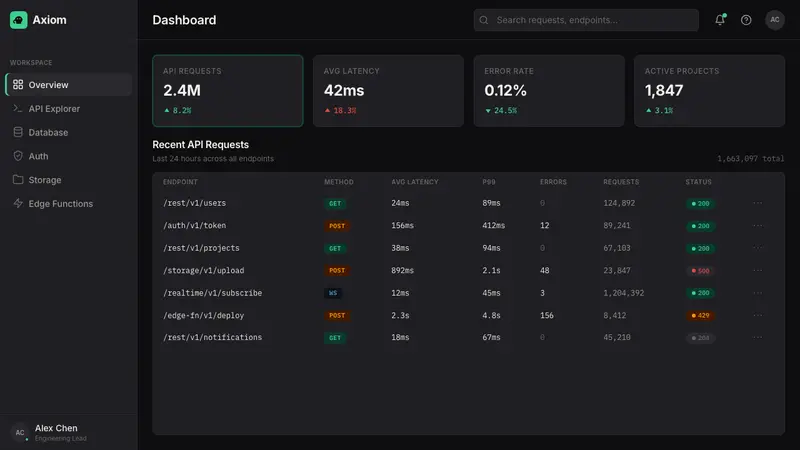
Task: Open row menu for /realtime/v1/subscribe
Action: coord(758,293)
